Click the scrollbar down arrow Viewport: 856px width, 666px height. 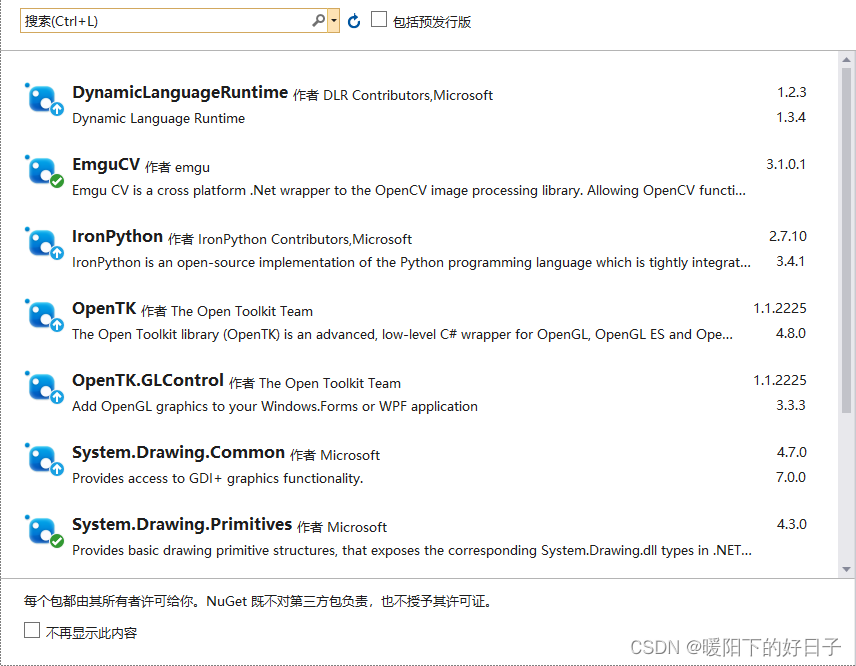[x=846, y=569]
